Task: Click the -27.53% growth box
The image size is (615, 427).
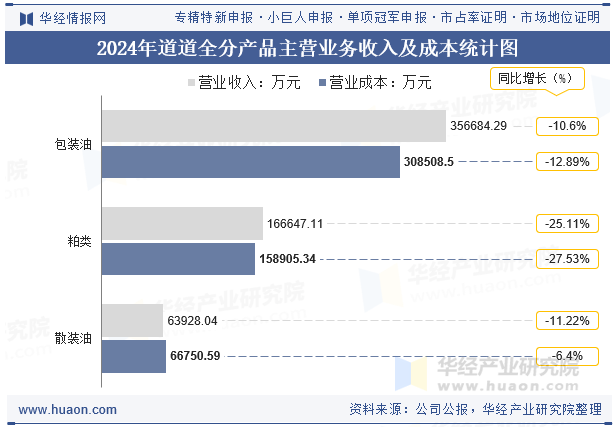Action: pyautogui.click(x=567, y=259)
